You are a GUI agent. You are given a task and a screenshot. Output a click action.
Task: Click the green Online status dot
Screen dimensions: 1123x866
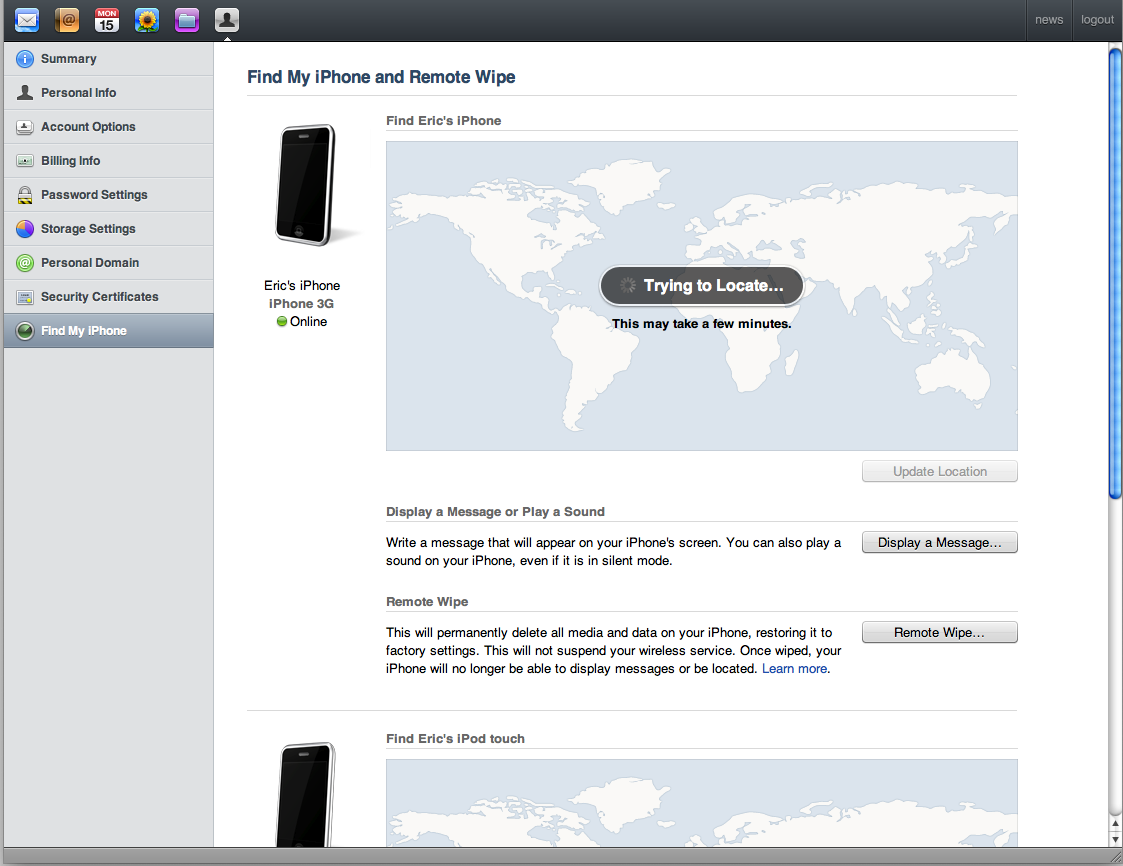click(x=281, y=322)
